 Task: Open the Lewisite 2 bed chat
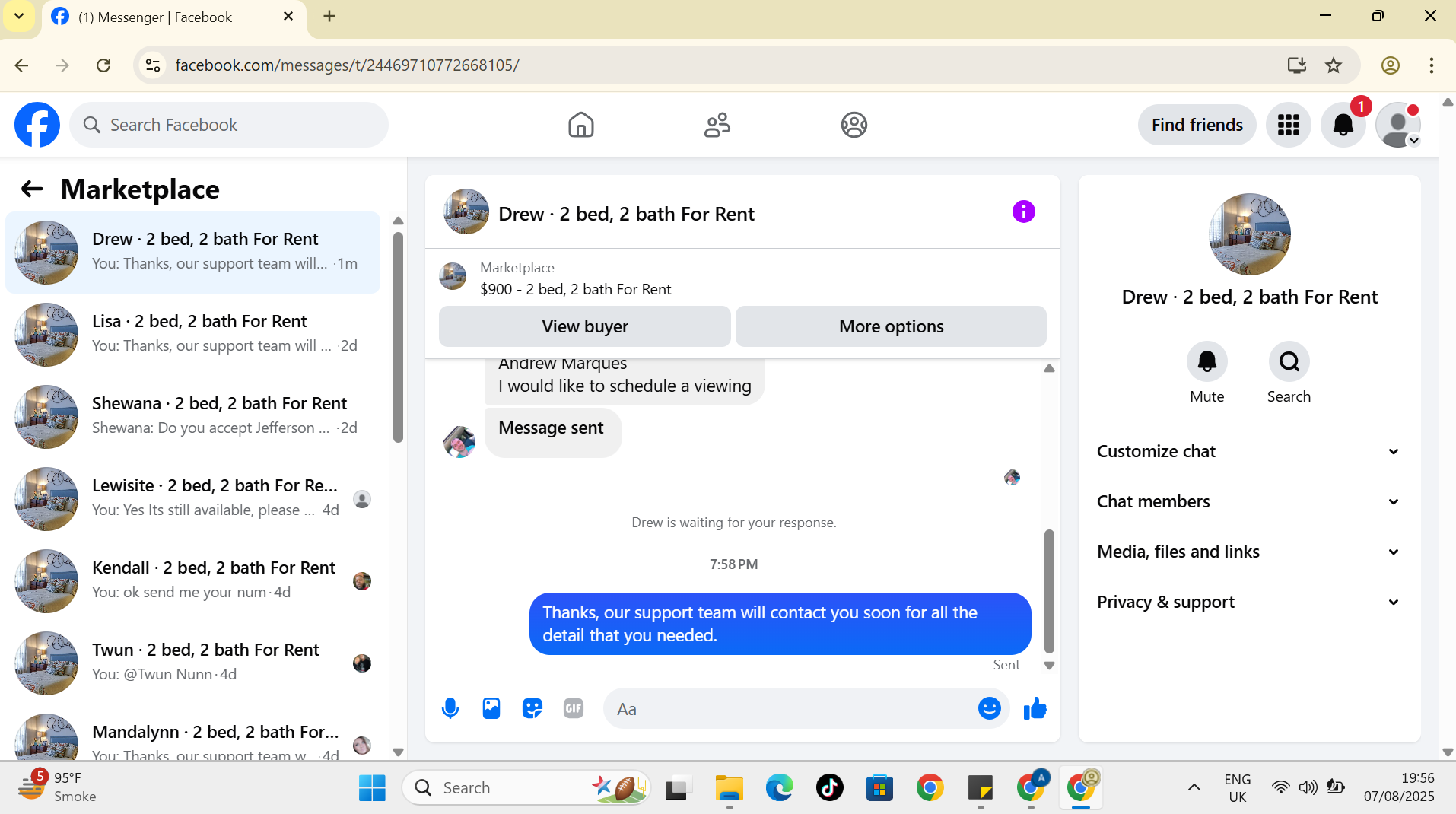pyautogui.click(x=193, y=499)
